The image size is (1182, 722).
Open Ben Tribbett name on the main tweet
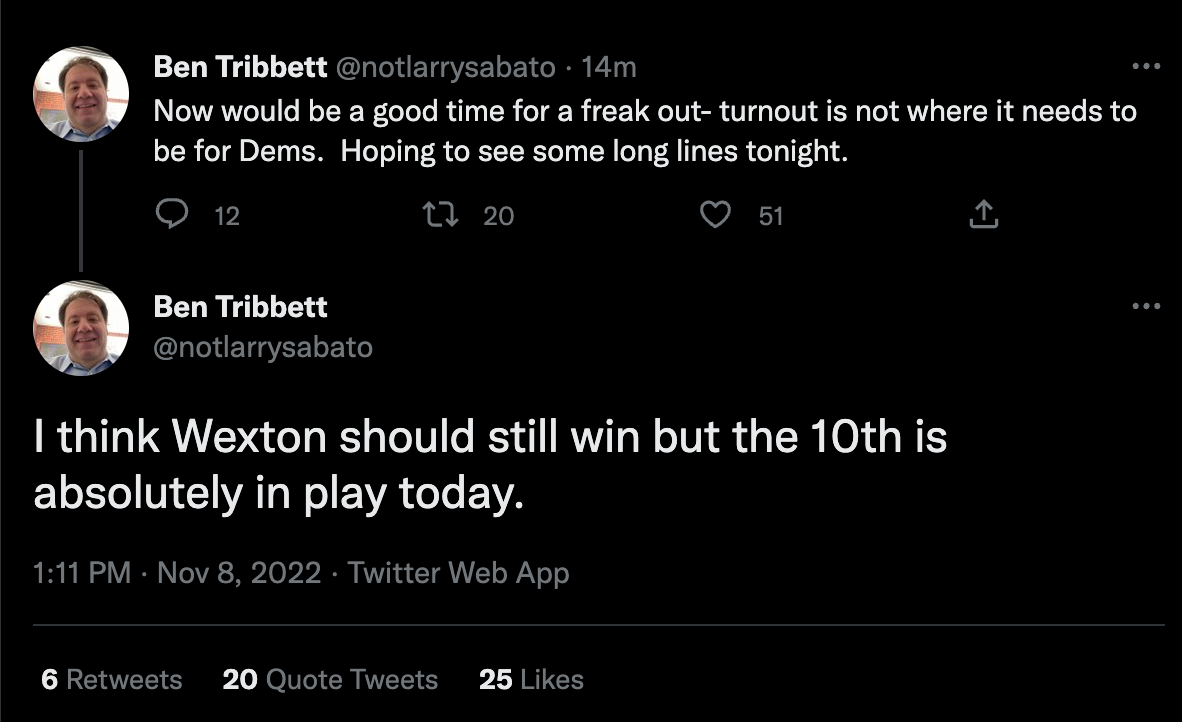coord(240,307)
